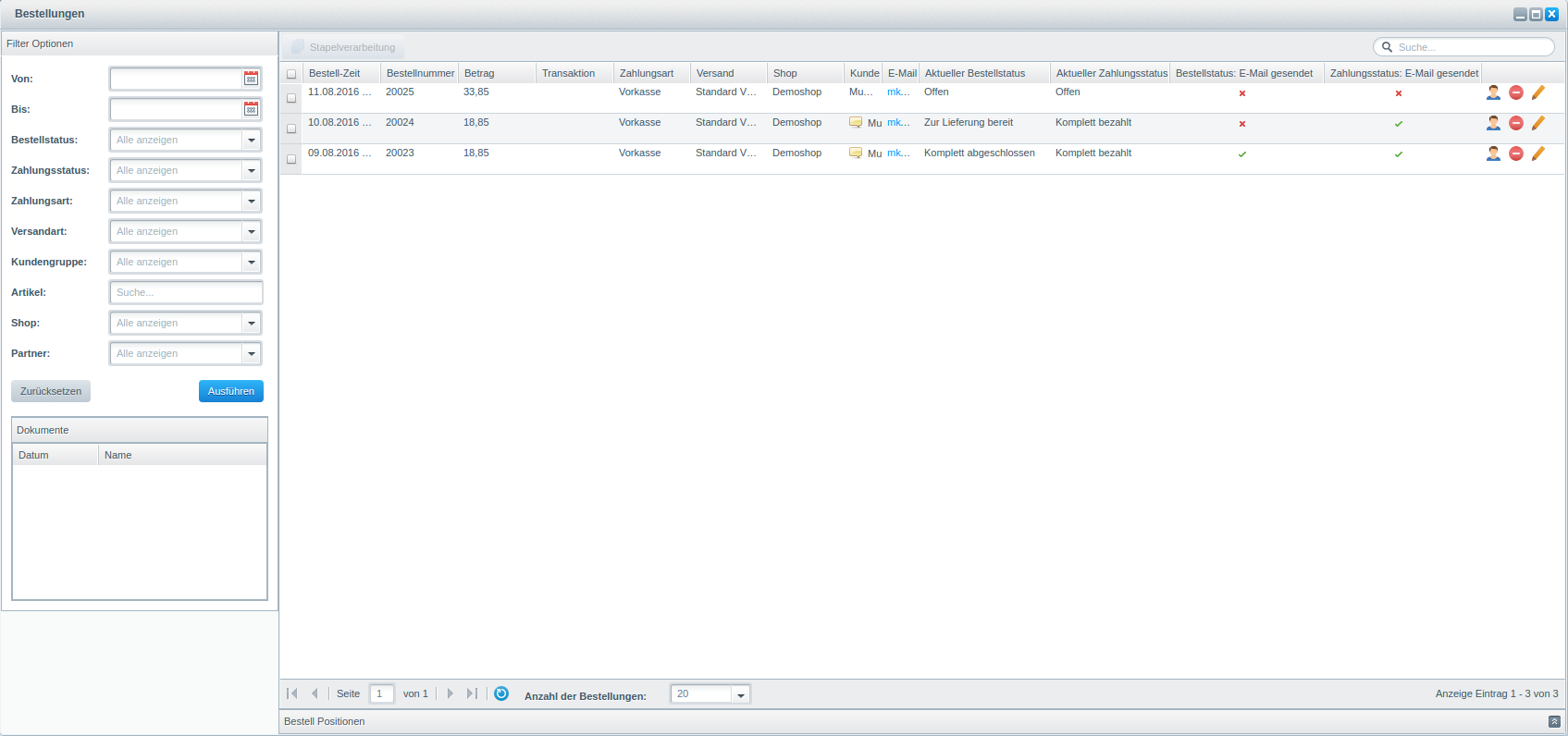This screenshot has height=736, width=1568.
Task: Click the Zurücksetzen button
Action: [51, 391]
